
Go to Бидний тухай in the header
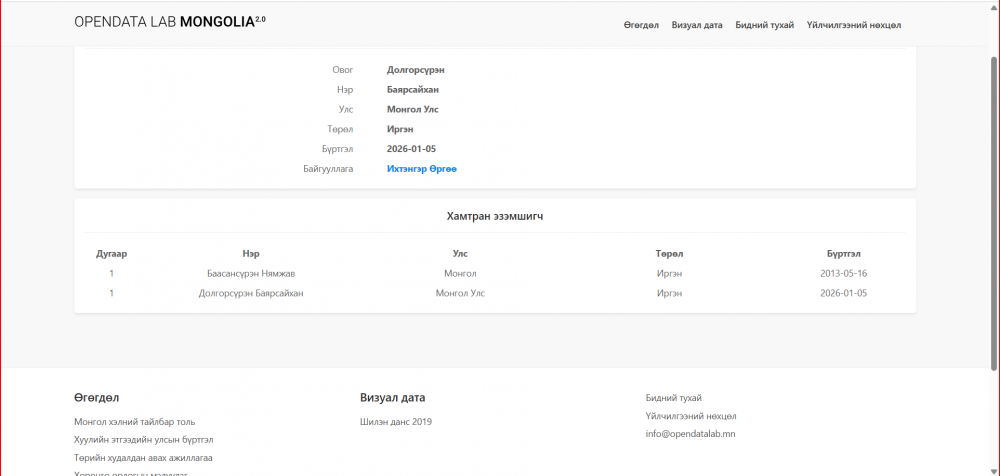(x=764, y=25)
